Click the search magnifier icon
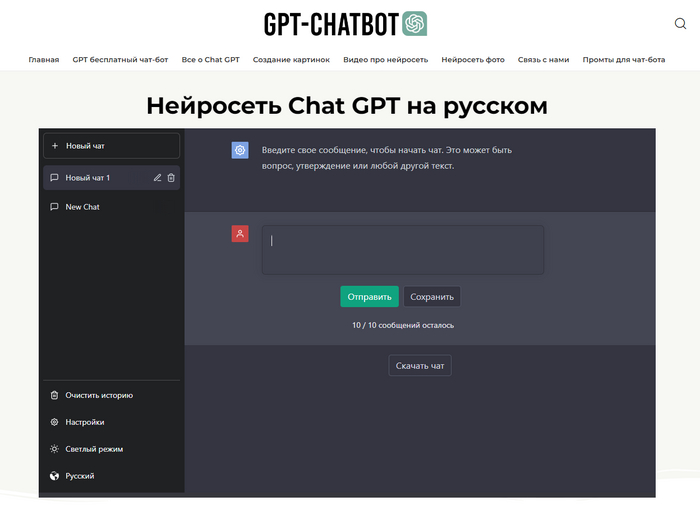Viewport: 700px width, 515px height. coord(680,24)
